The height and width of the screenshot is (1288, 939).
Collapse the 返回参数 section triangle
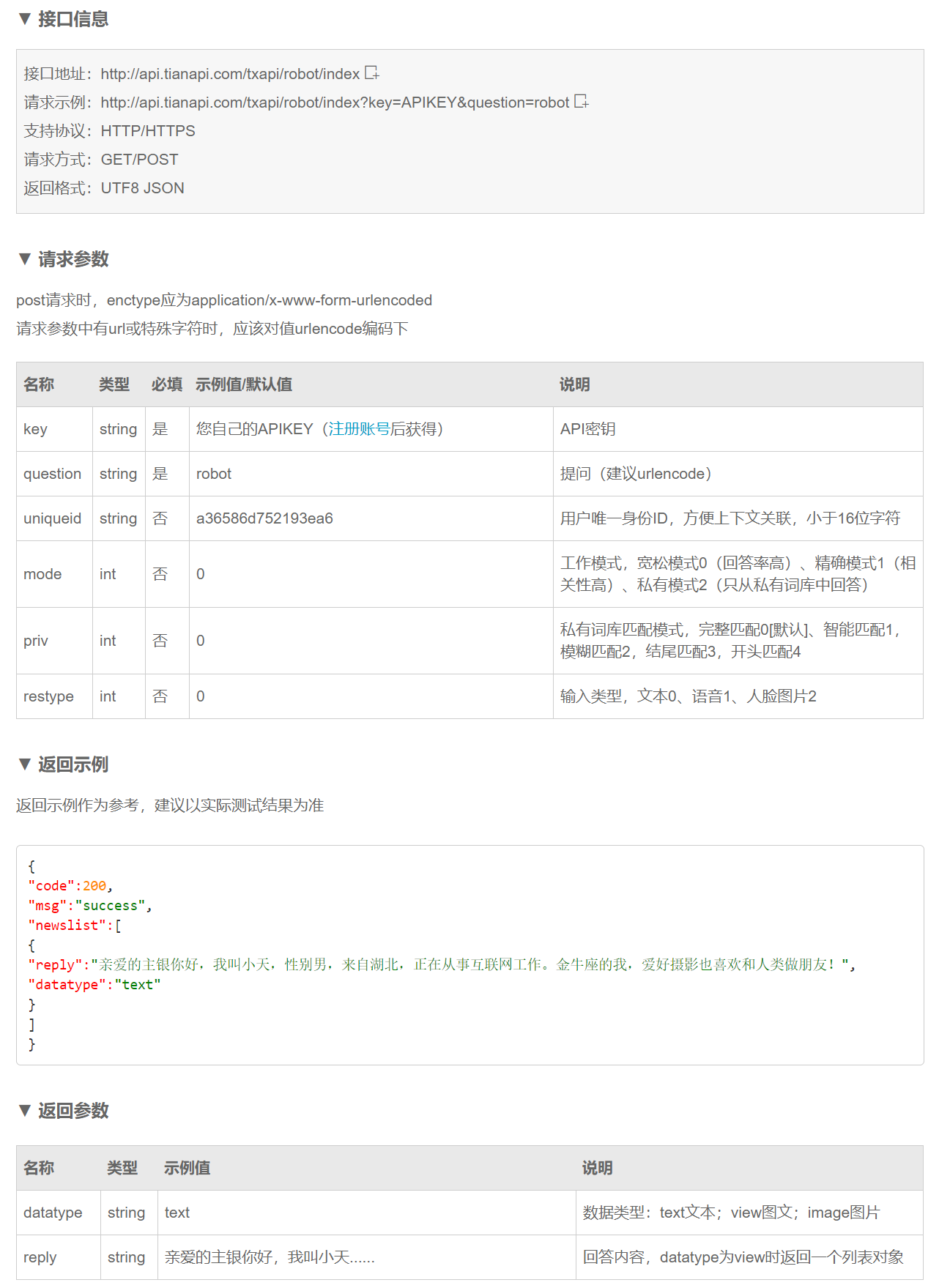[25, 1111]
